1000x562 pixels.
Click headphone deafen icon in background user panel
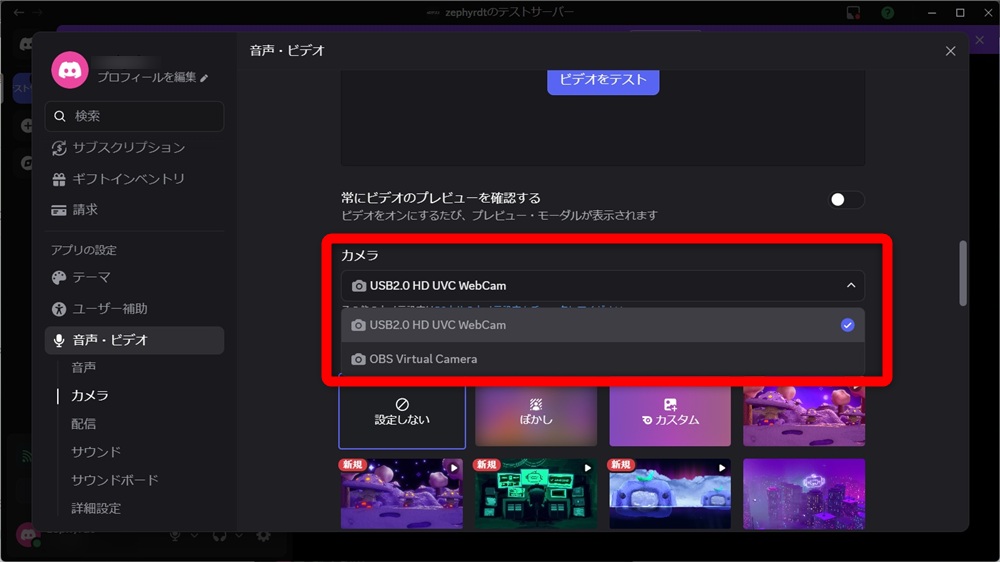tap(219, 535)
